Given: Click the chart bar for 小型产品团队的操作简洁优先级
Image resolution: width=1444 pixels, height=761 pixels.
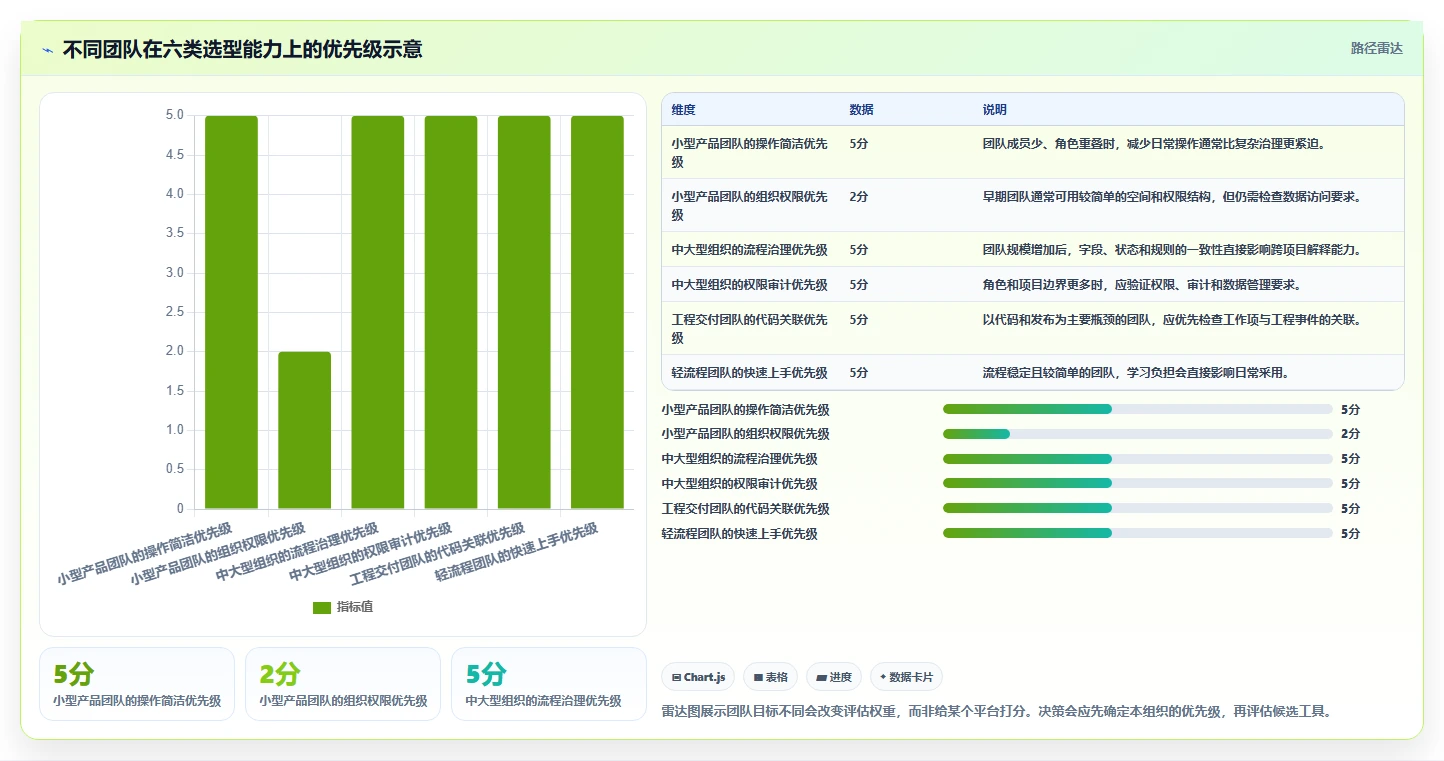Looking at the screenshot, I should pos(231,312).
